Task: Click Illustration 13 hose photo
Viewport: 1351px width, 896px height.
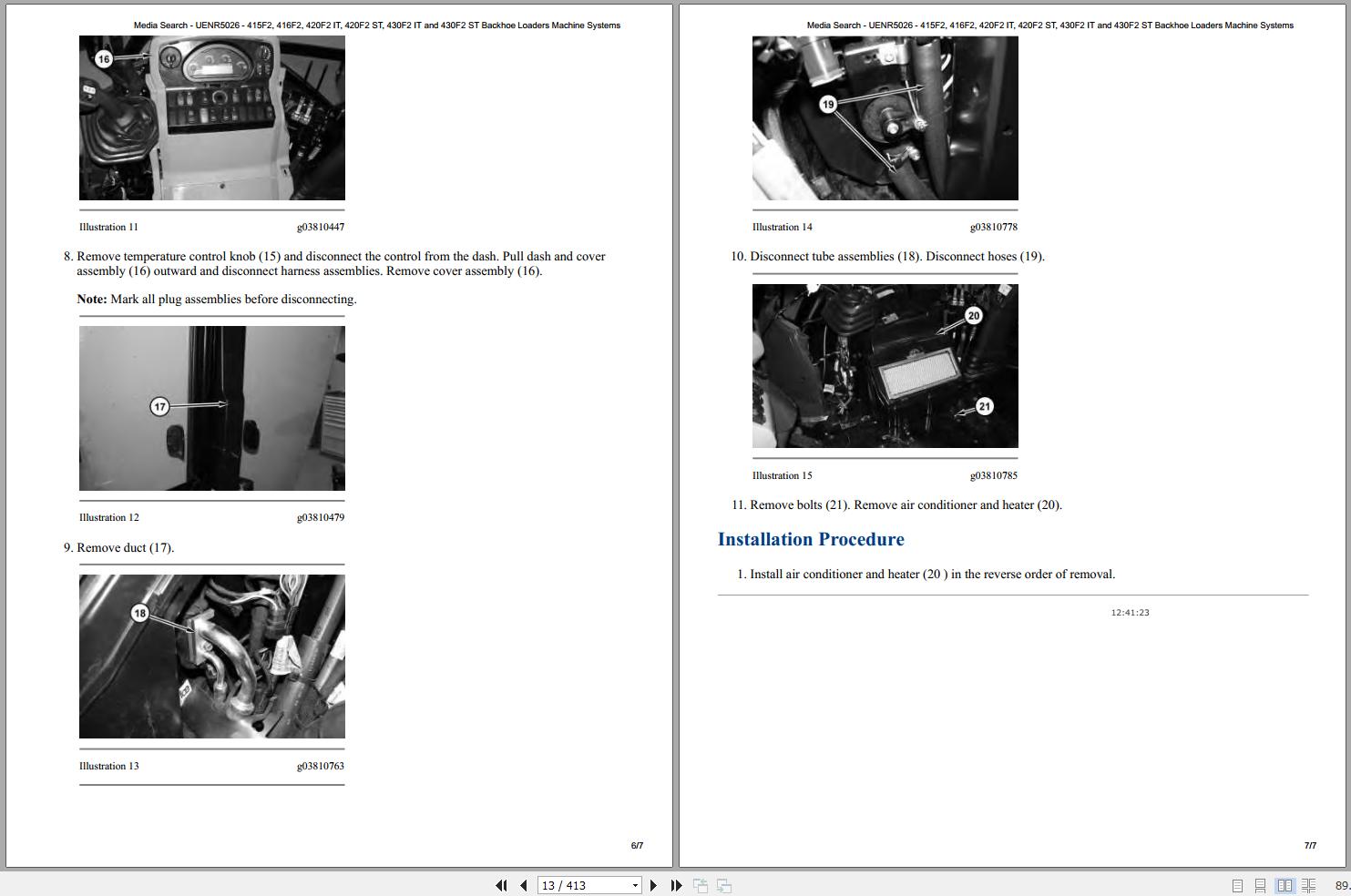Action: point(211,656)
